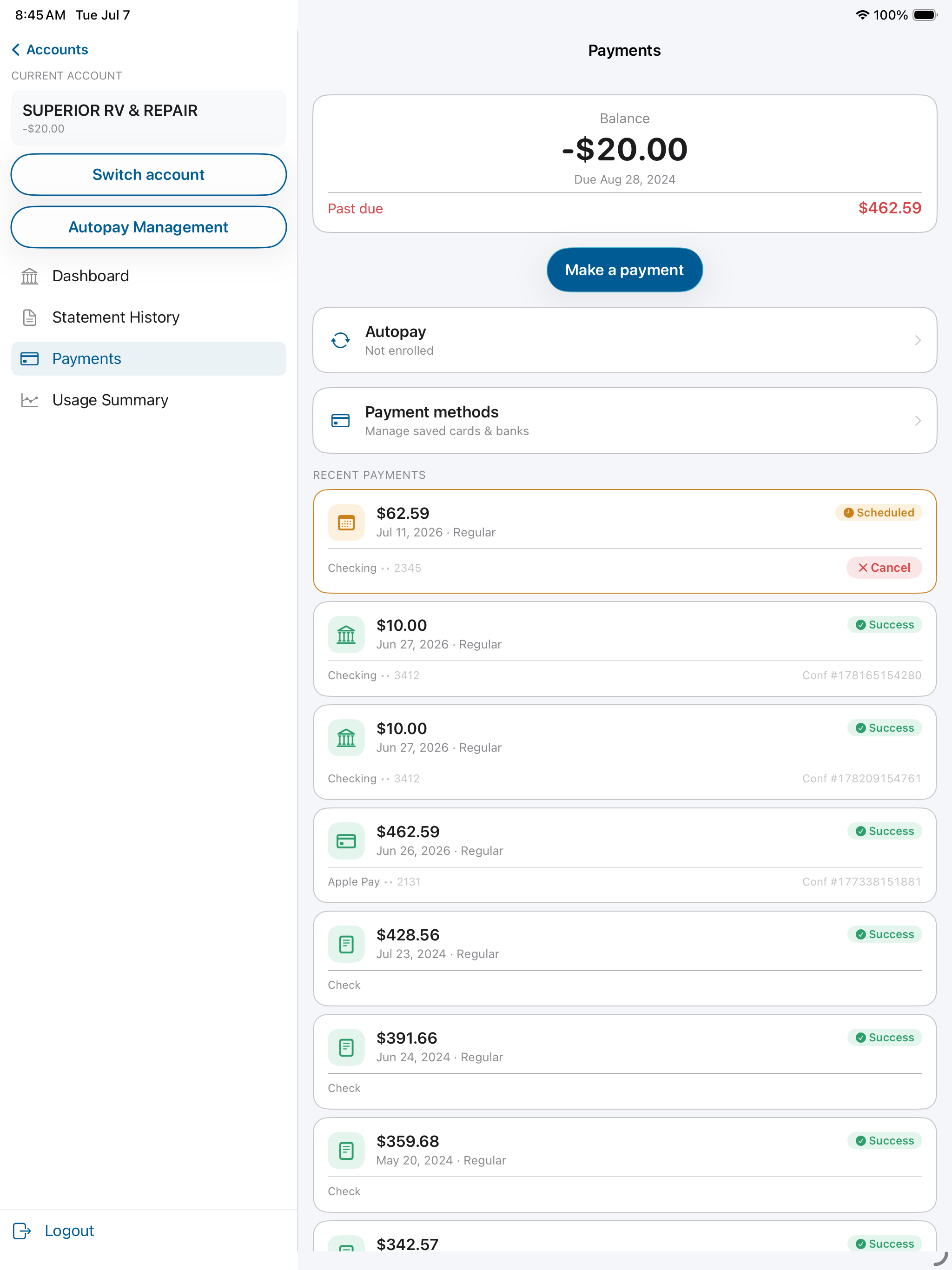Open Statement History from the sidebar
This screenshot has width=952, height=1270.
[x=149, y=317]
